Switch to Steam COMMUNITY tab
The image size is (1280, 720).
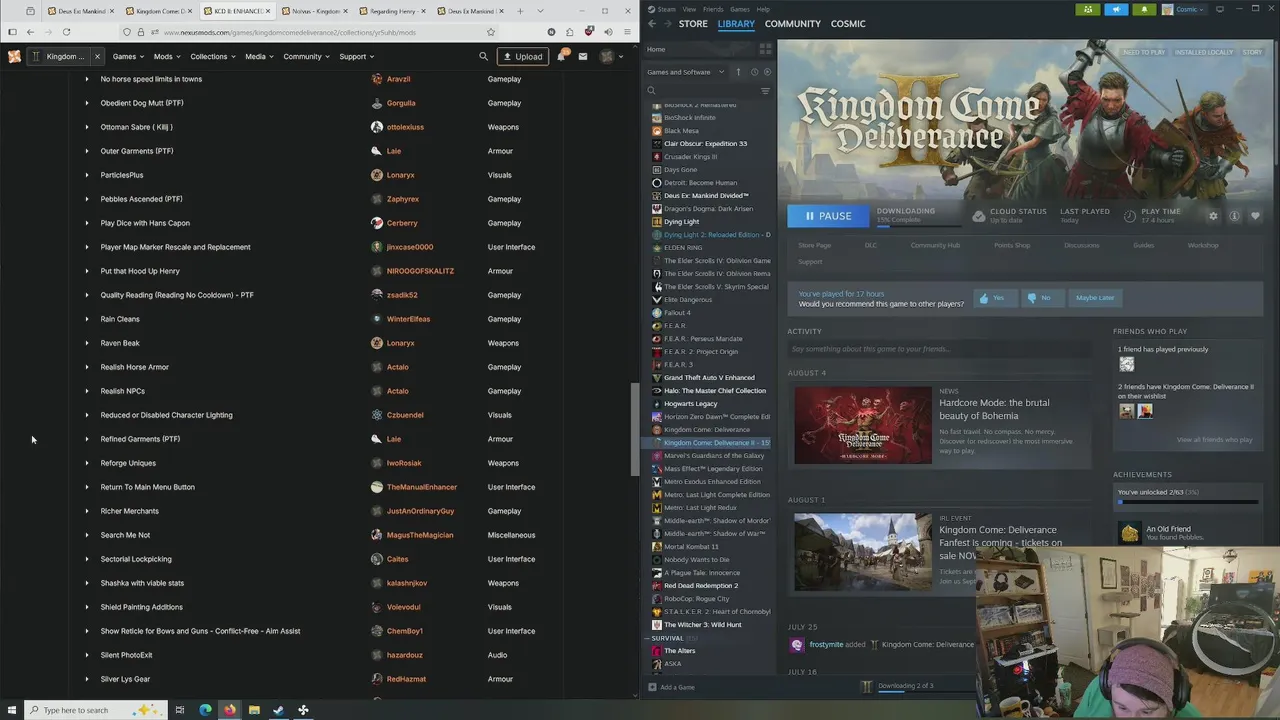792,23
